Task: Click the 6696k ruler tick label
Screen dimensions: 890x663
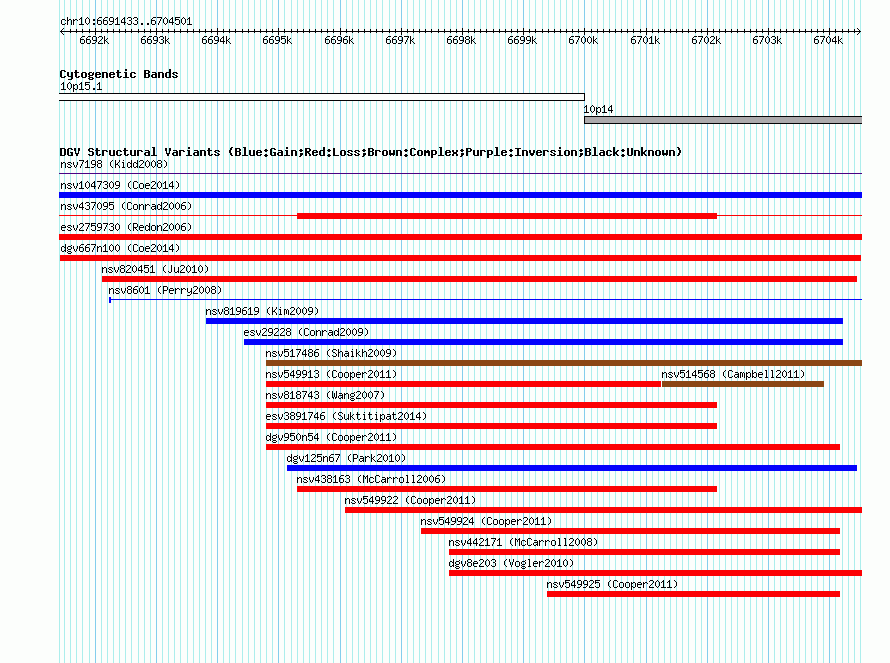Action: coord(339,41)
